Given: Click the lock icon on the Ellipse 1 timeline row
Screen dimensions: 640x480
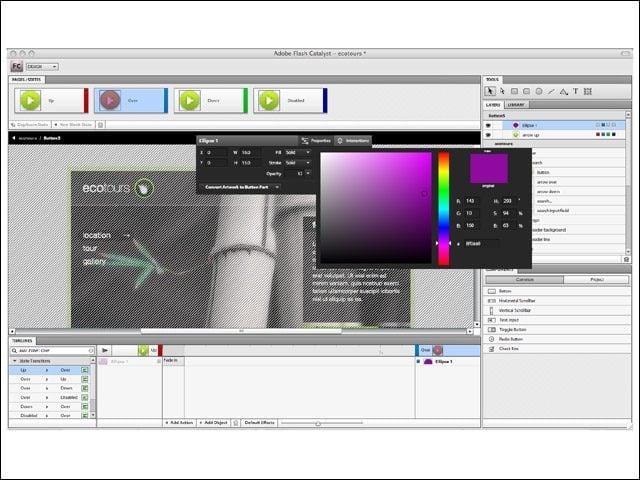Looking at the screenshot, I should pyautogui.click(x=159, y=362).
